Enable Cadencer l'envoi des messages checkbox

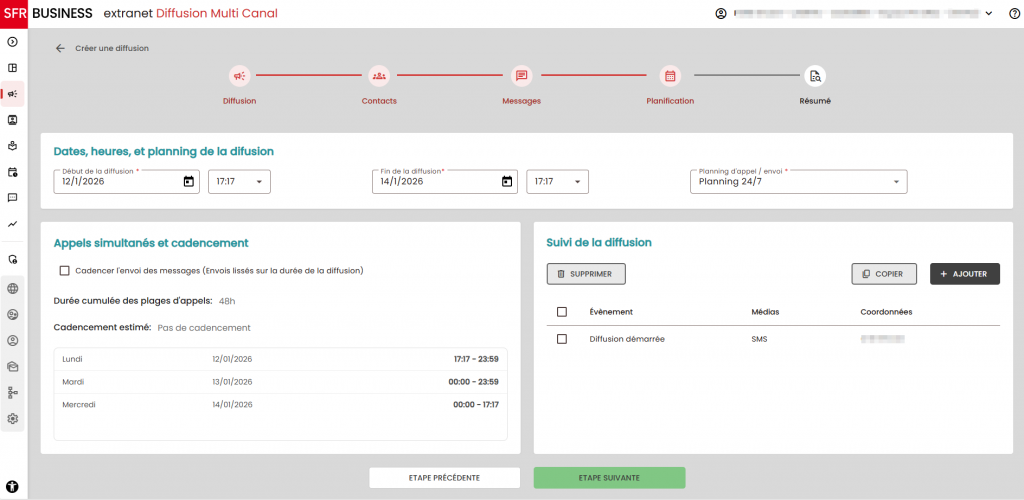pos(65,270)
